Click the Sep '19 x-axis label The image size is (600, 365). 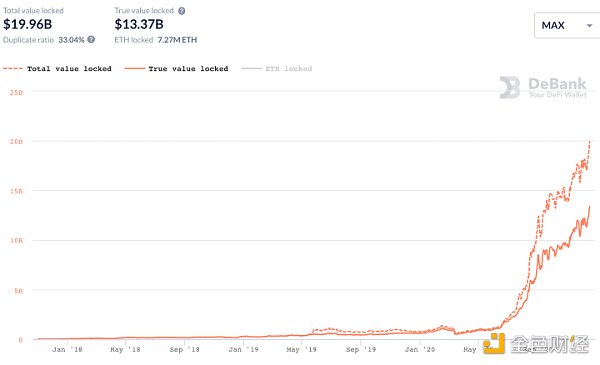[361, 349]
